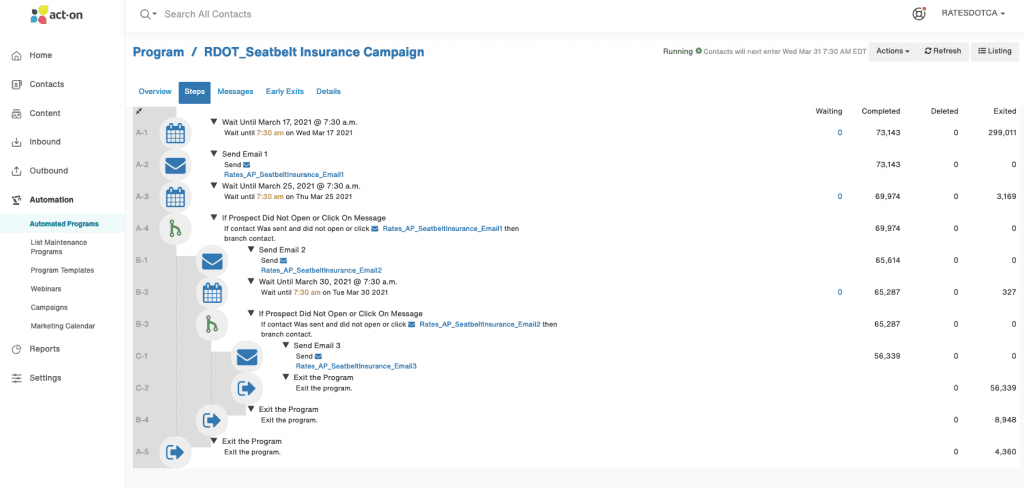The height and width of the screenshot is (488, 1024).
Task: Click the Program breadcrumb link
Action: tap(158, 52)
